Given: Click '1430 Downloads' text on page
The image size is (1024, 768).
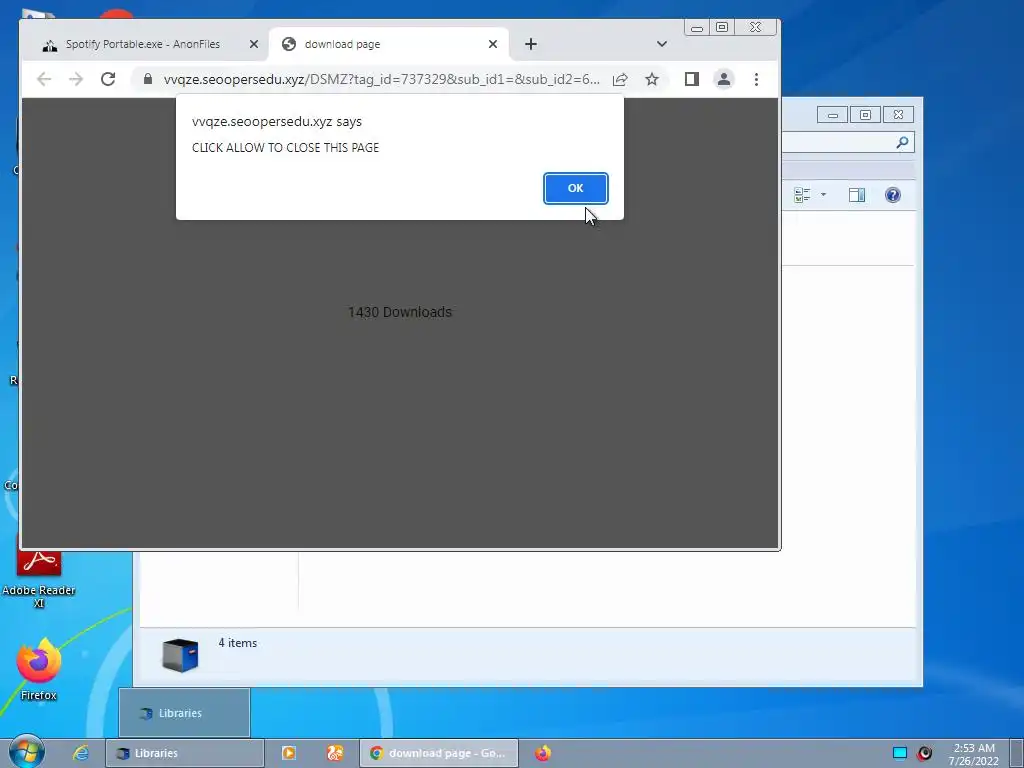Looking at the screenshot, I should click(x=400, y=312).
